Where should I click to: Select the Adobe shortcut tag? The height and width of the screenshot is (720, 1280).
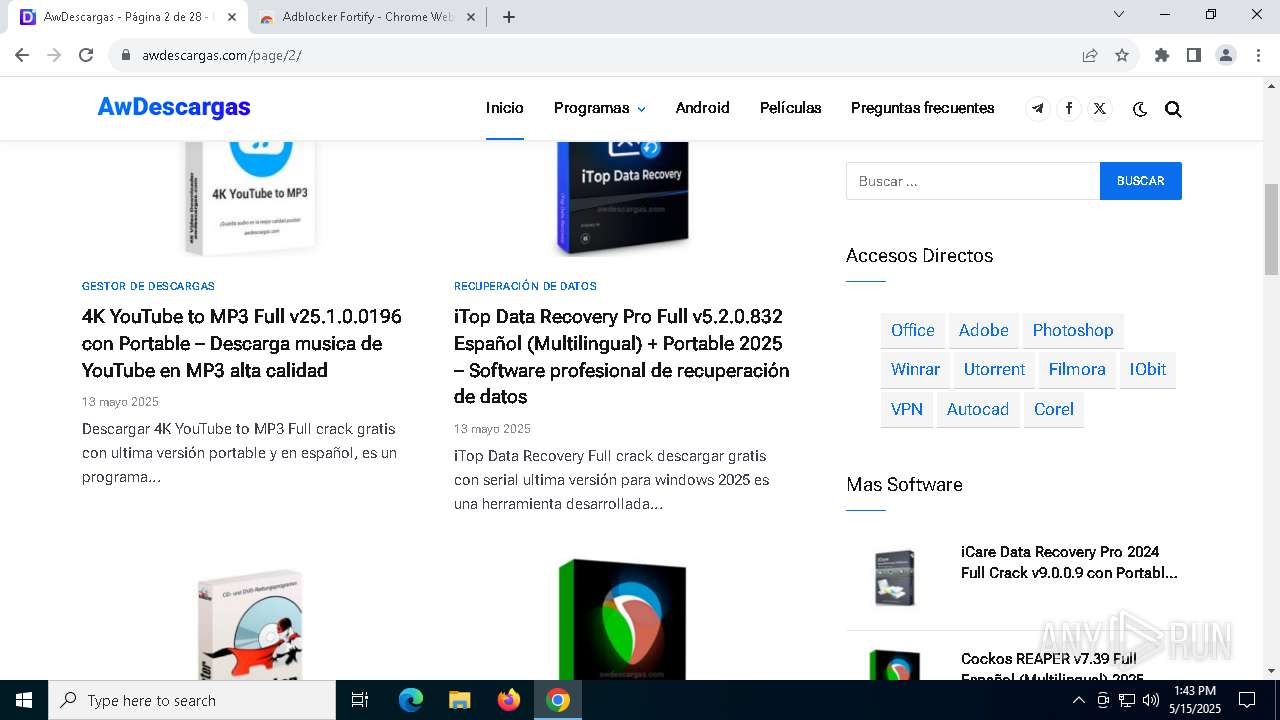984,330
